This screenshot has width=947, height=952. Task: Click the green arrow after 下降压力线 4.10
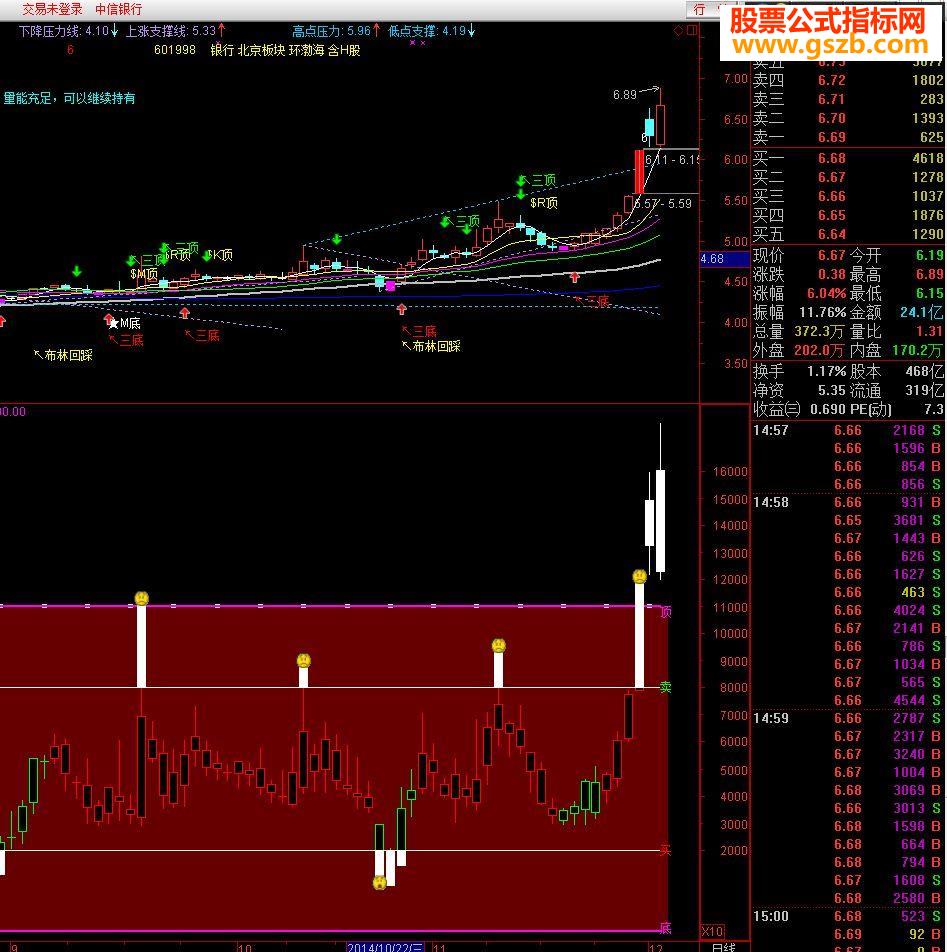pos(114,30)
